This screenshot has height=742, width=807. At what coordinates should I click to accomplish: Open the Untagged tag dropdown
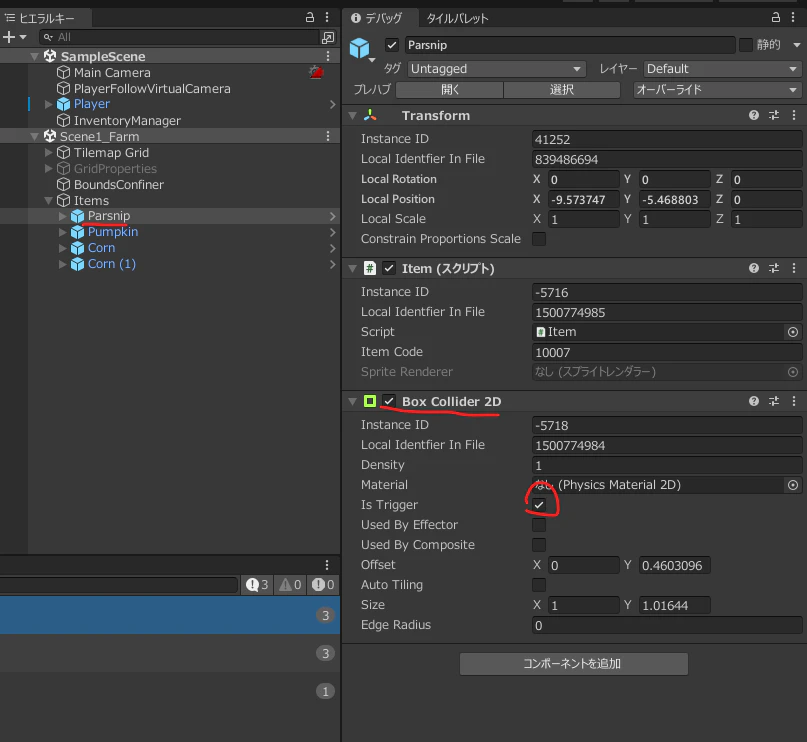click(497, 68)
